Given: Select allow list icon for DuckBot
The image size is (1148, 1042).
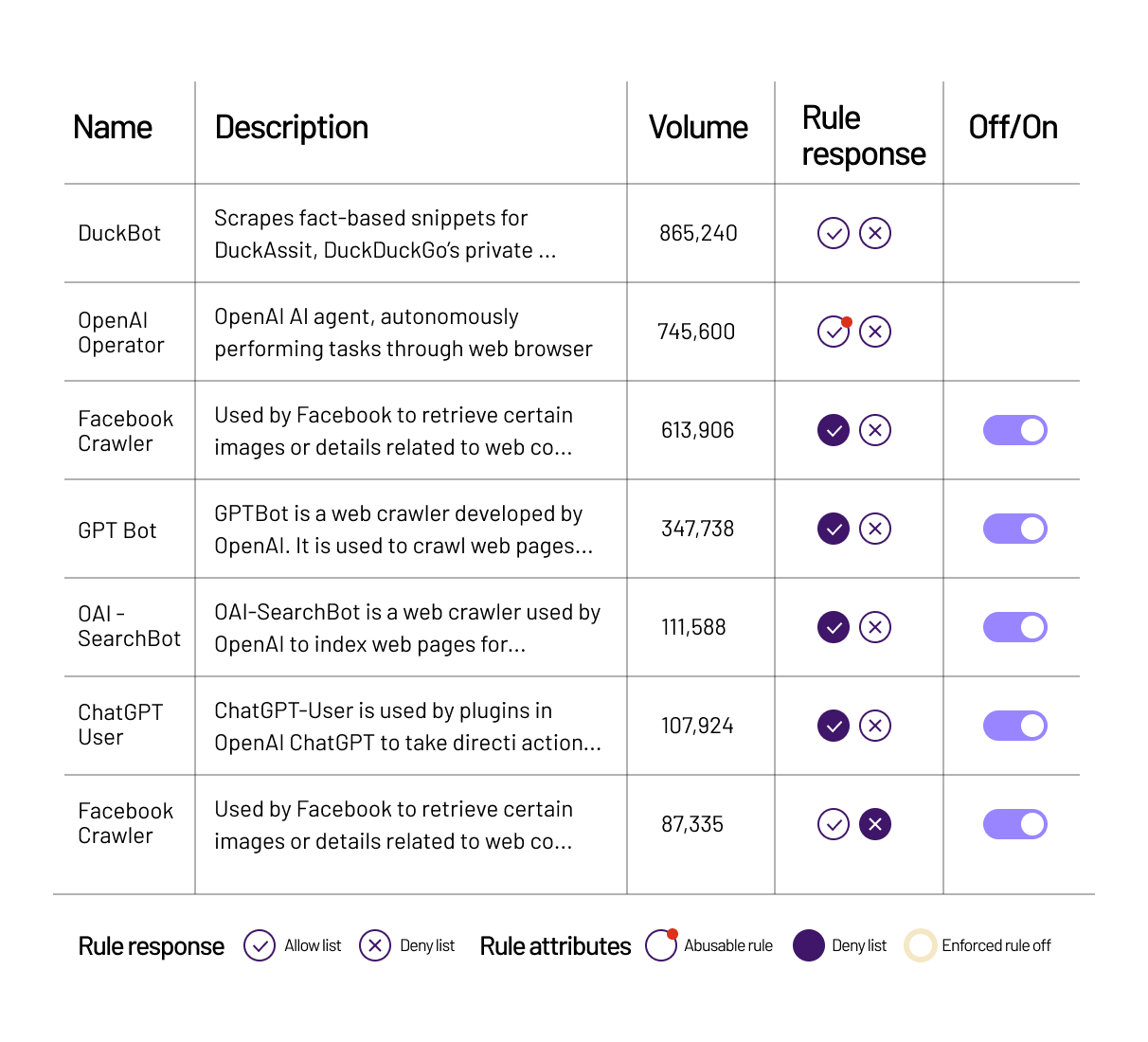Looking at the screenshot, I should click(x=834, y=233).
